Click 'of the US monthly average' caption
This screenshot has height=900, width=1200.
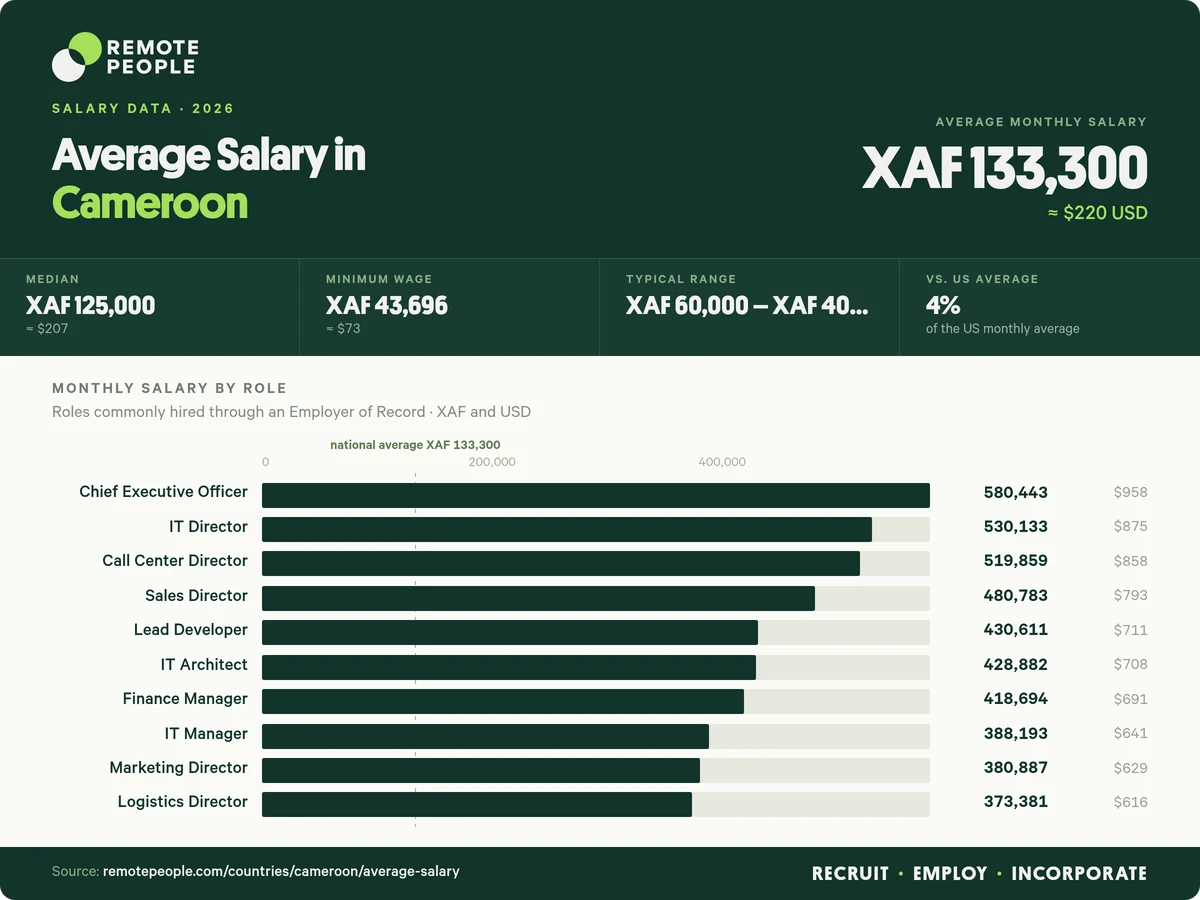(1003, 328)
